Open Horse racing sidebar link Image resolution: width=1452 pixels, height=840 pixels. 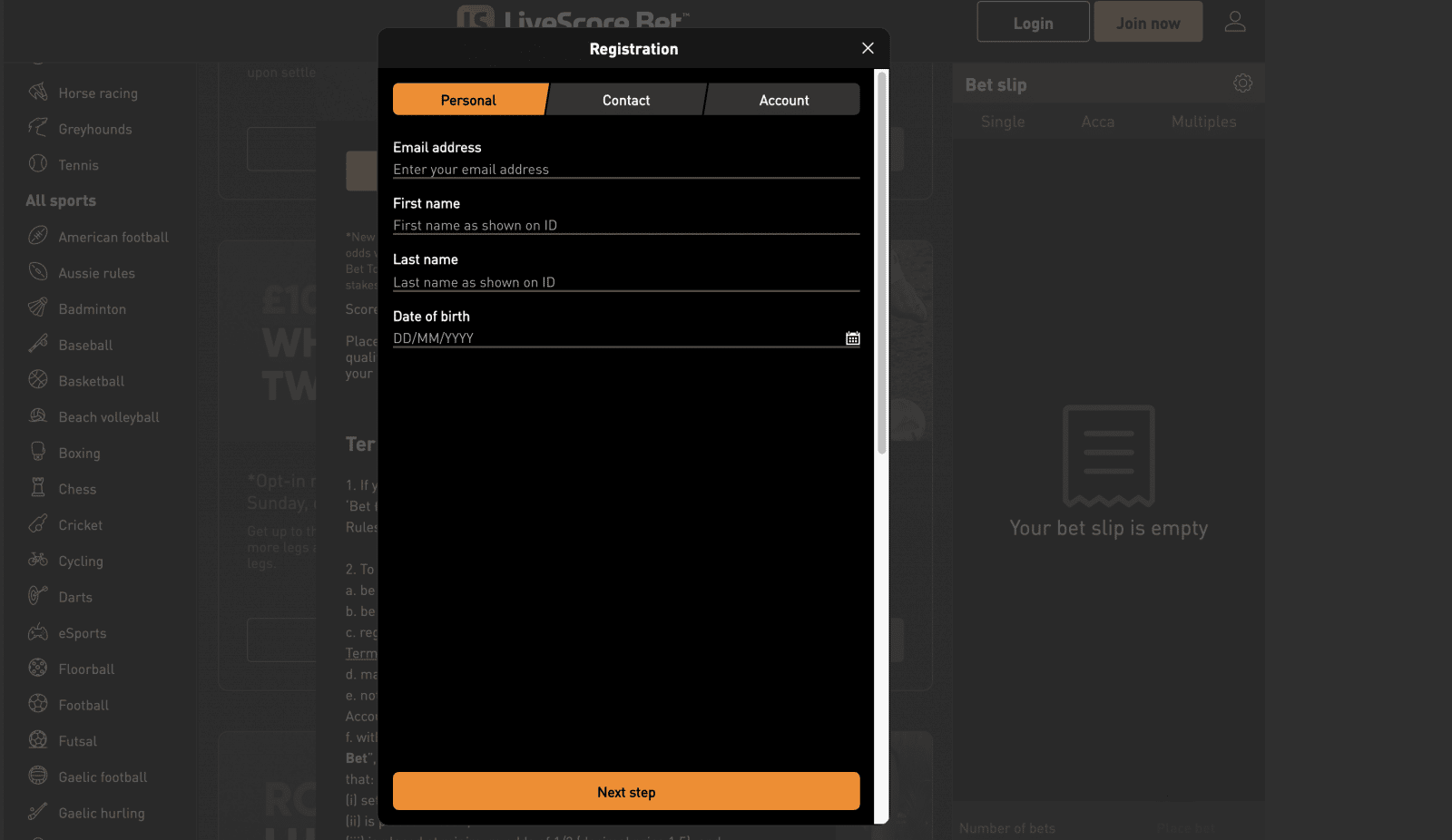[x=98, y=93]
